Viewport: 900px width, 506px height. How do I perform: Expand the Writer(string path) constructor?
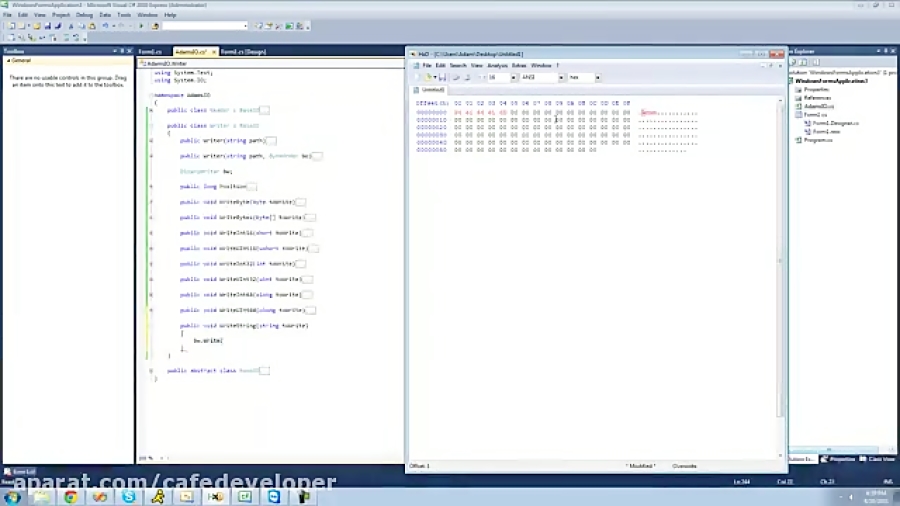point(151,141)
